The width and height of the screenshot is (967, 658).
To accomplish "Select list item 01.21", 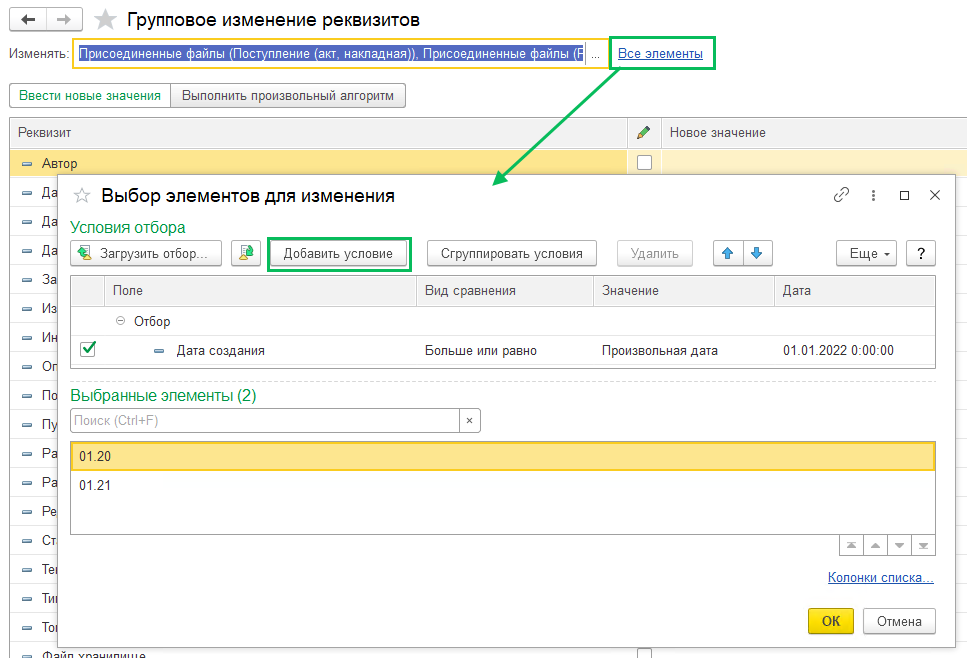I will [x=503, y=485].
